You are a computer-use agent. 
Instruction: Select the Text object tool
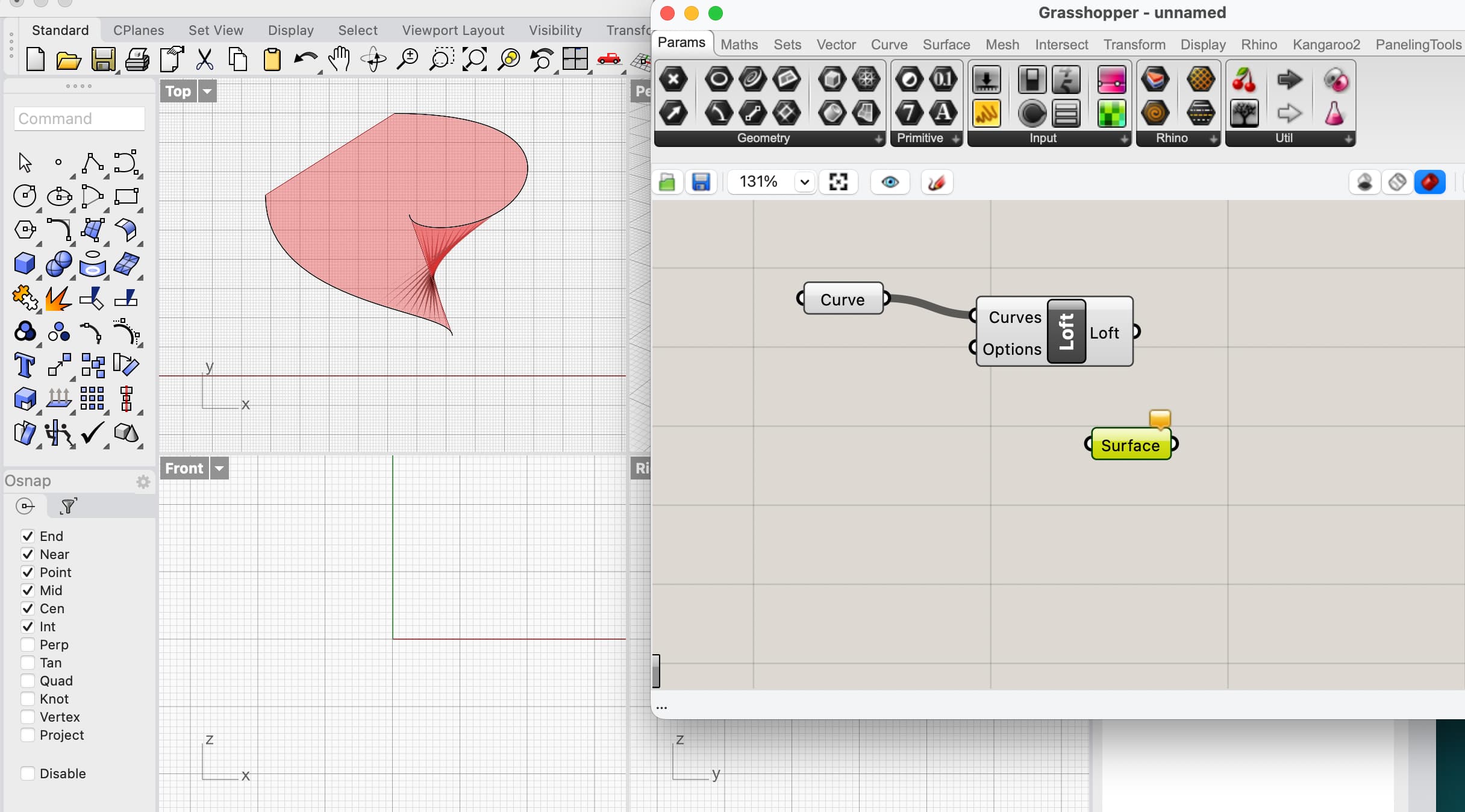(x=25, y=365)
